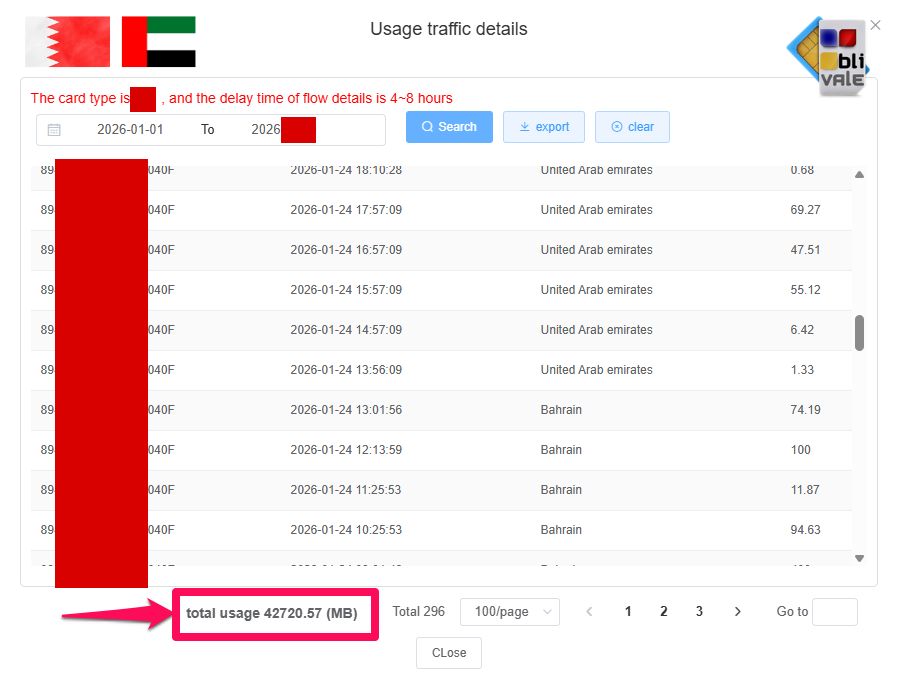The image size is (897, 677).
Task: Jump to page 3 of results
Action: point(699,611)
